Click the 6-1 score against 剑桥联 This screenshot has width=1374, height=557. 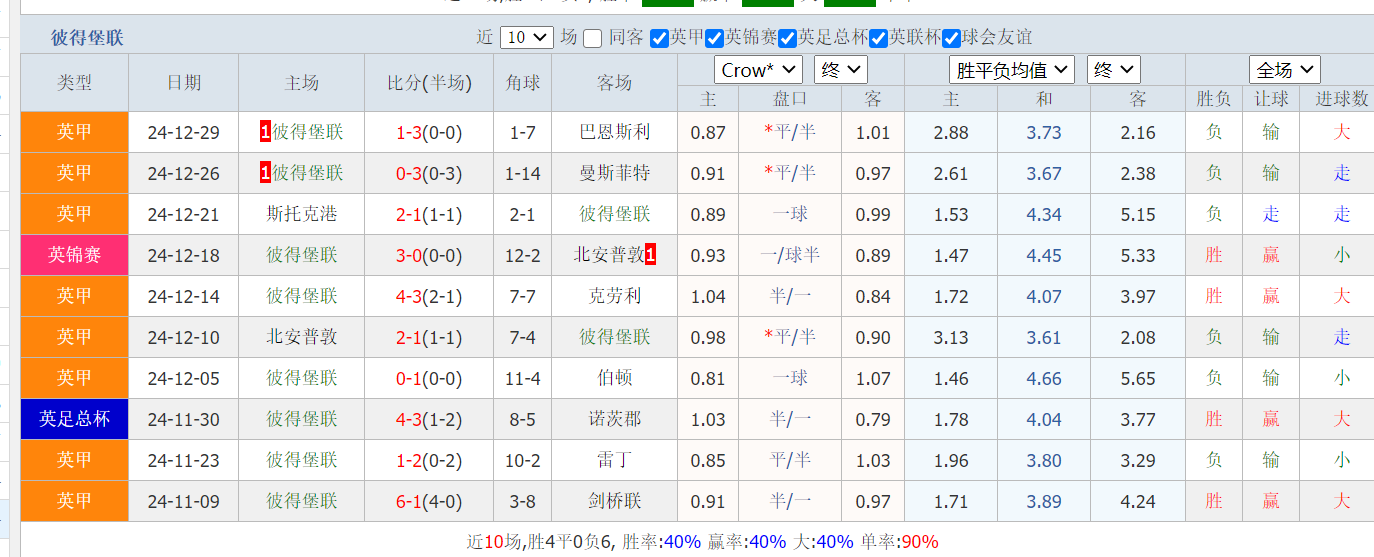point(408,501)
